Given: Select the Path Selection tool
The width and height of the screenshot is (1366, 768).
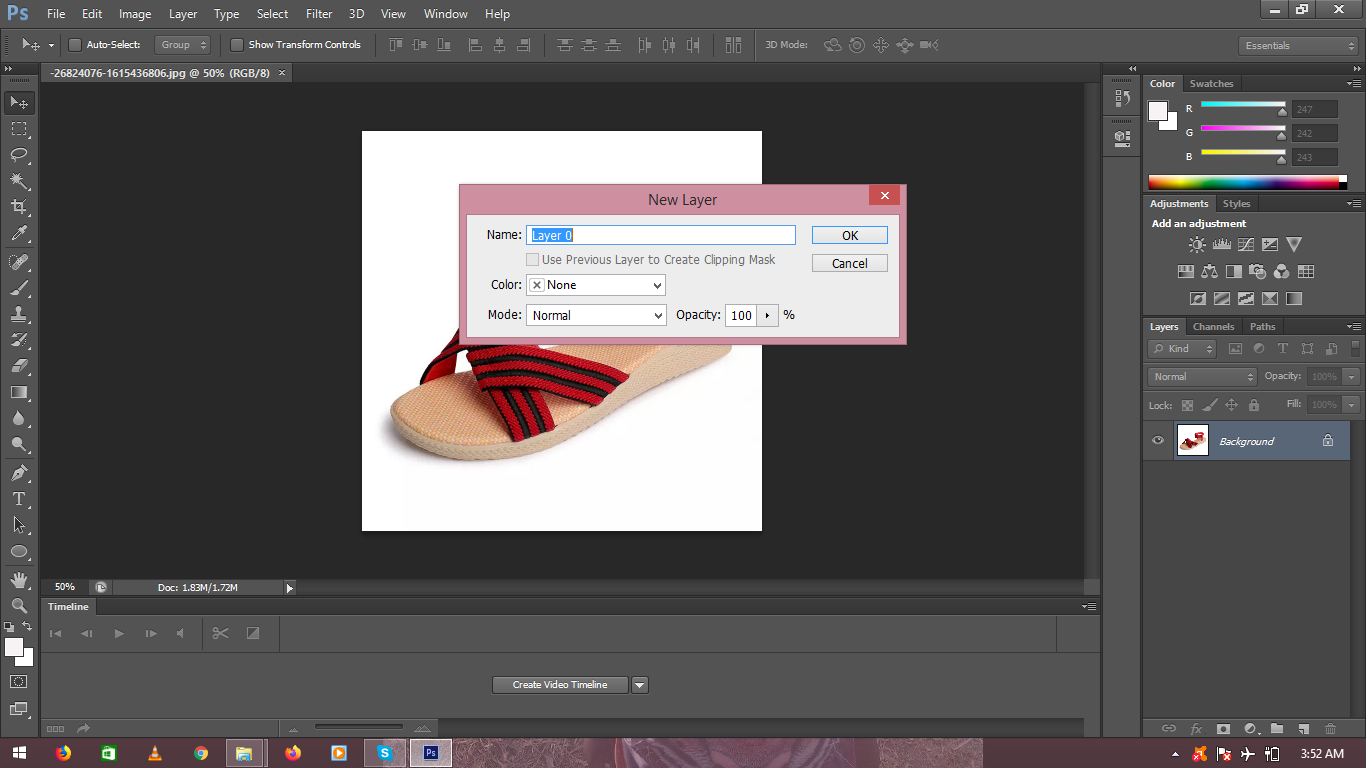Looking at the screenshot, I should coord(19,525).
